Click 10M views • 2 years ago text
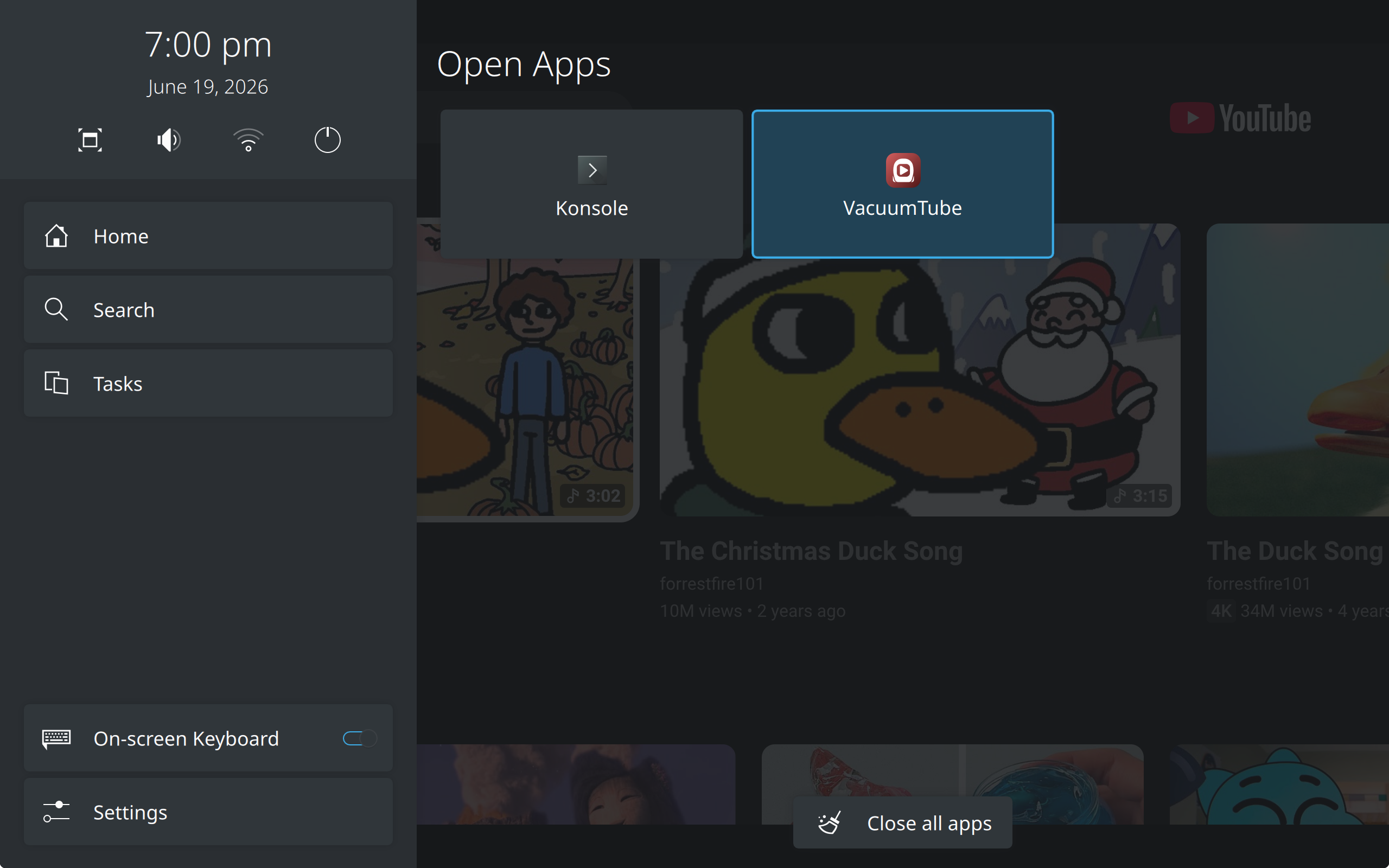1389x868 pixels. [753, 611]
